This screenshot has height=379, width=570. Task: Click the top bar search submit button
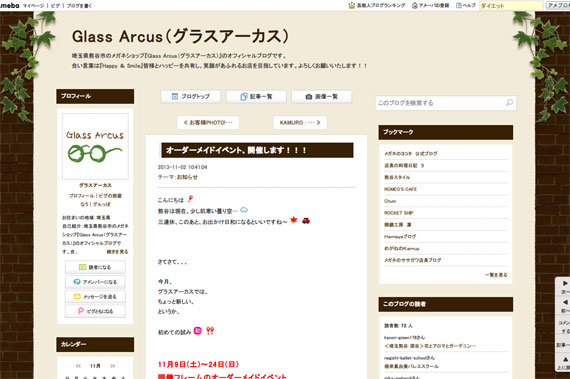[x=558, y=5]
